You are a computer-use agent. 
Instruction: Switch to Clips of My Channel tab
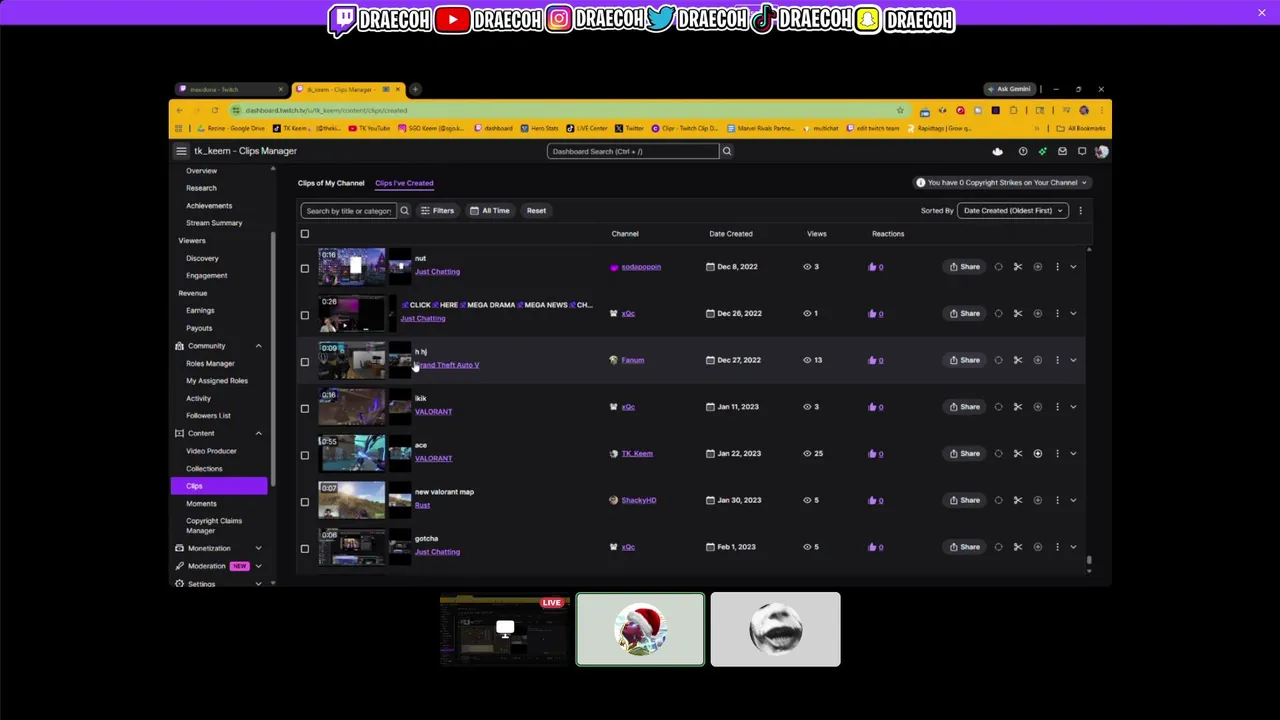[331, 183]
